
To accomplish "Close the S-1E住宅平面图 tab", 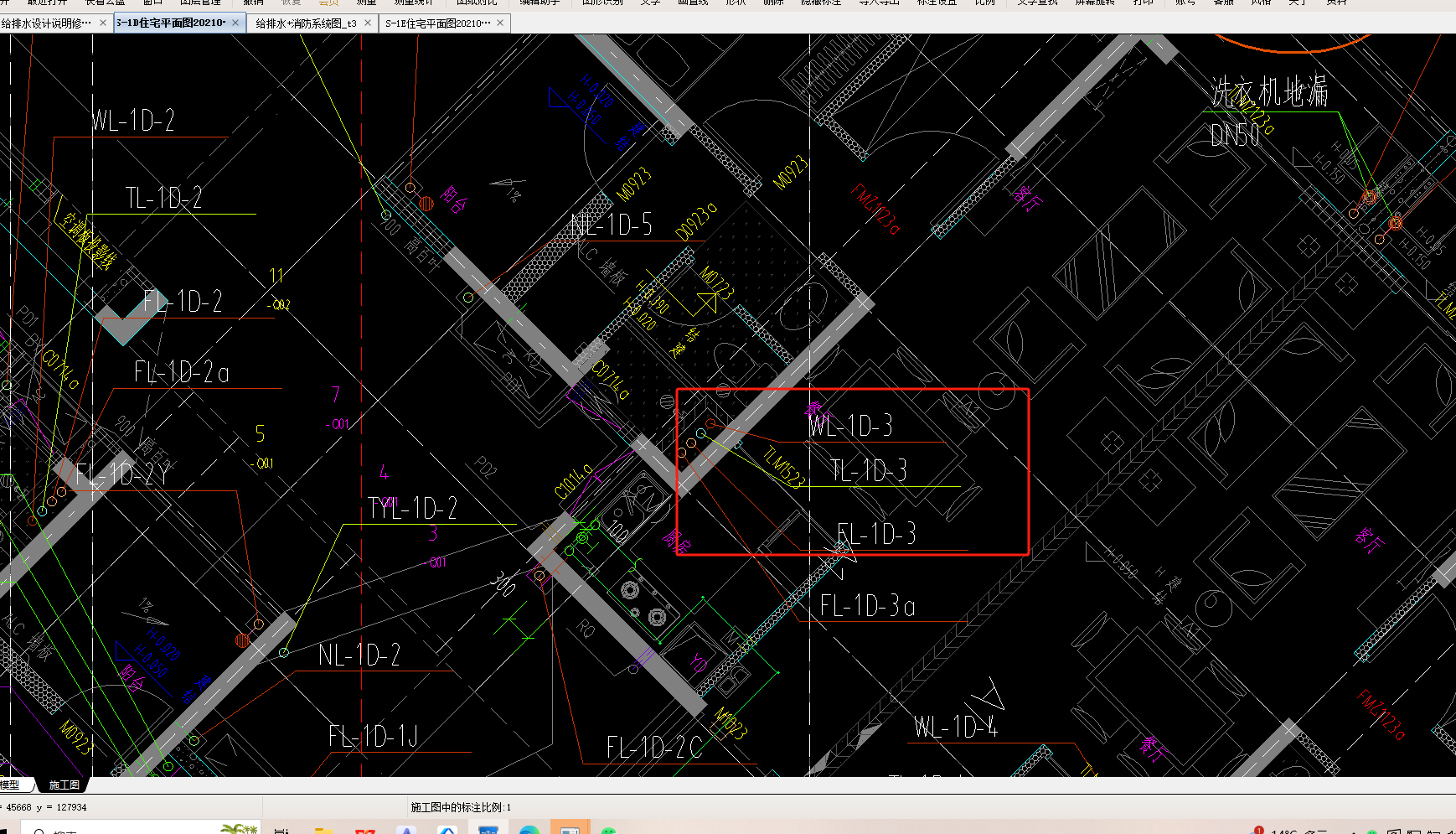I will (x=500, y=23).
